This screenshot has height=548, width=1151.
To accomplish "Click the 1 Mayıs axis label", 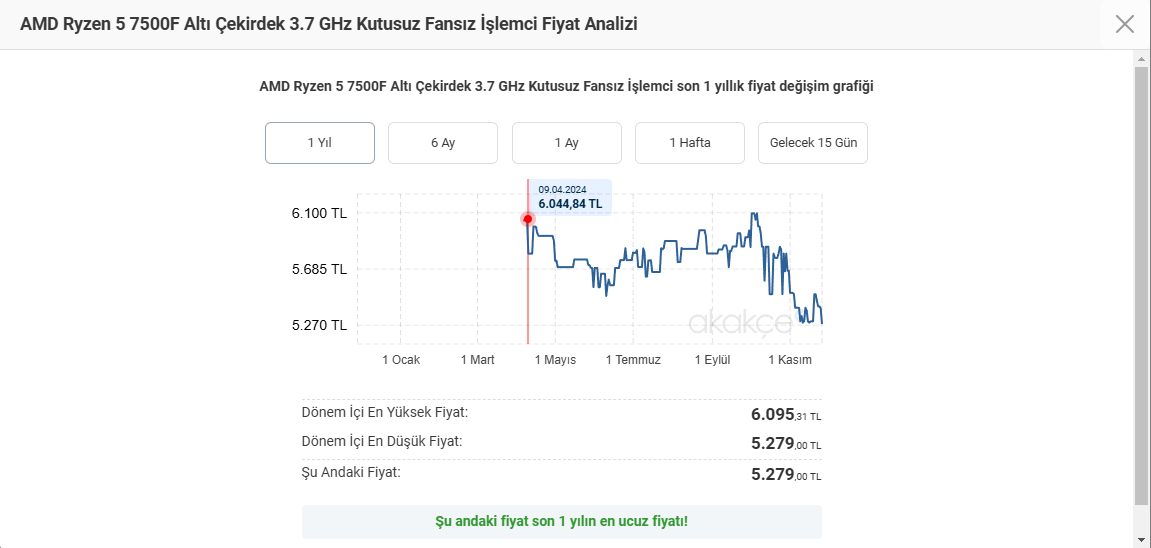I will coord(555,360).
